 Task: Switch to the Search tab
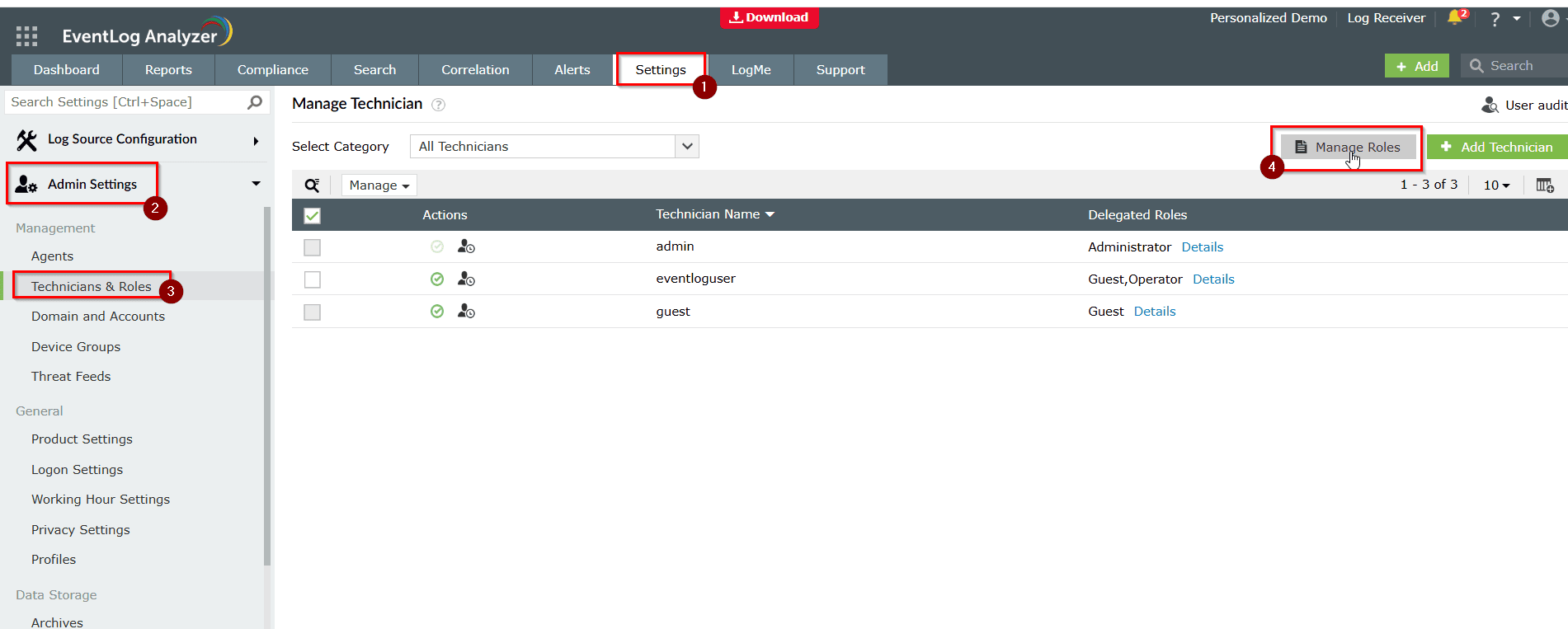coord(375,70)
